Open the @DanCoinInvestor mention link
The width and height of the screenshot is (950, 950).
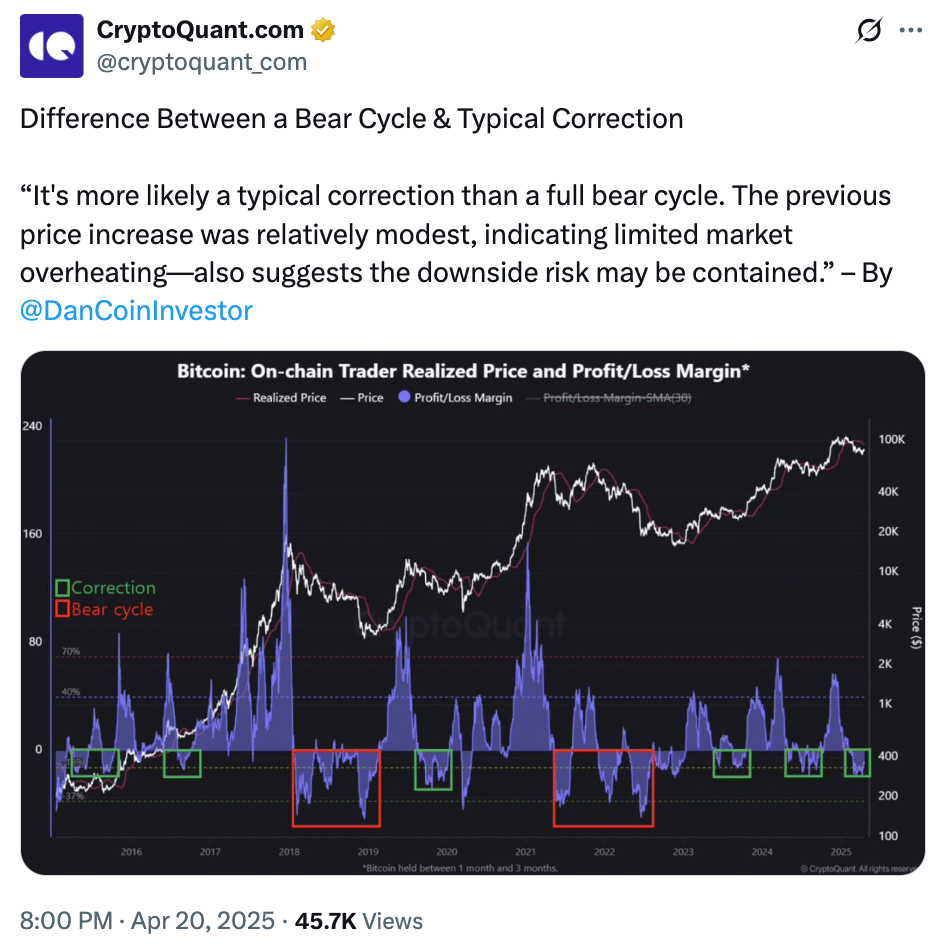[136, 311]
